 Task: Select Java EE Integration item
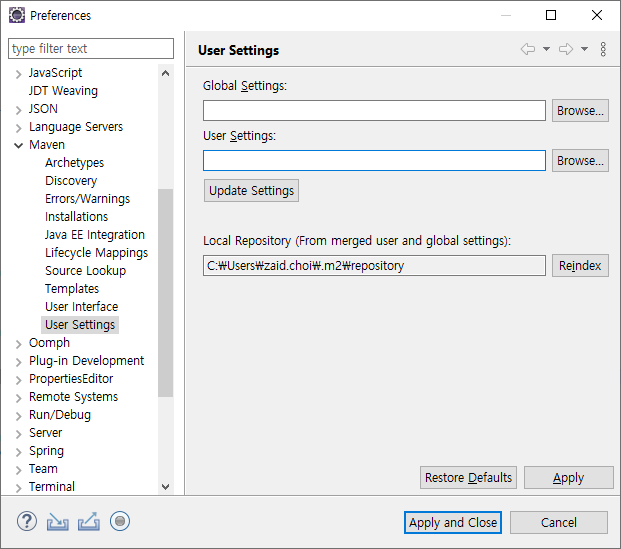pyautogui.click(x=95, y=235)
